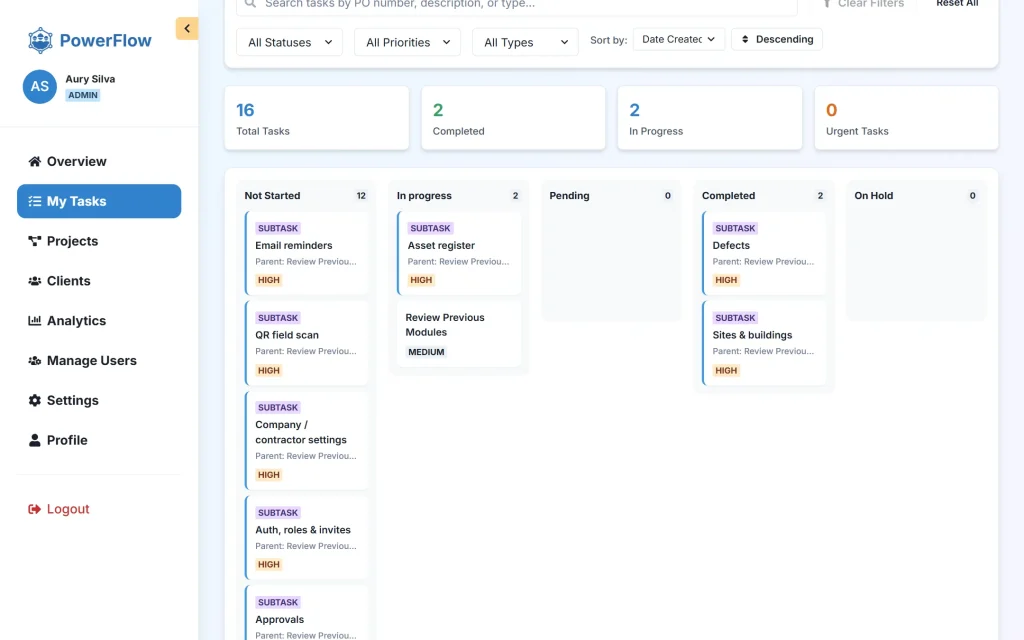Open the Clients section
Image resolution: width=1024 pixels, height=640 pixels.
point(99,281)
